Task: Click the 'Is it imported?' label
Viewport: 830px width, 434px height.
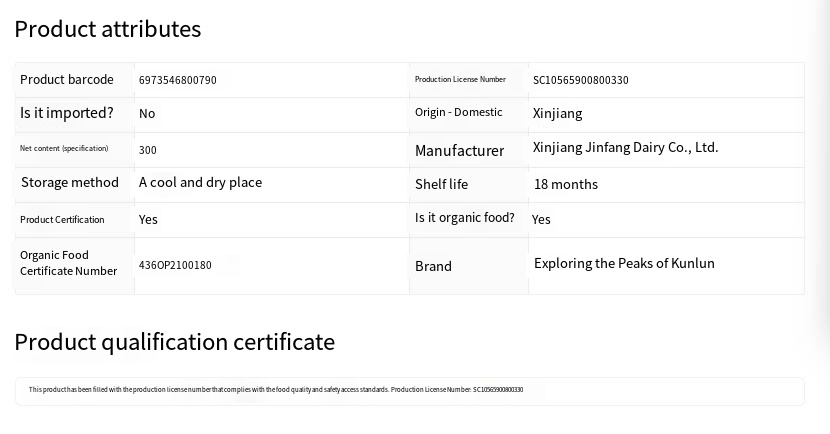Action: (x=67, y=113)
